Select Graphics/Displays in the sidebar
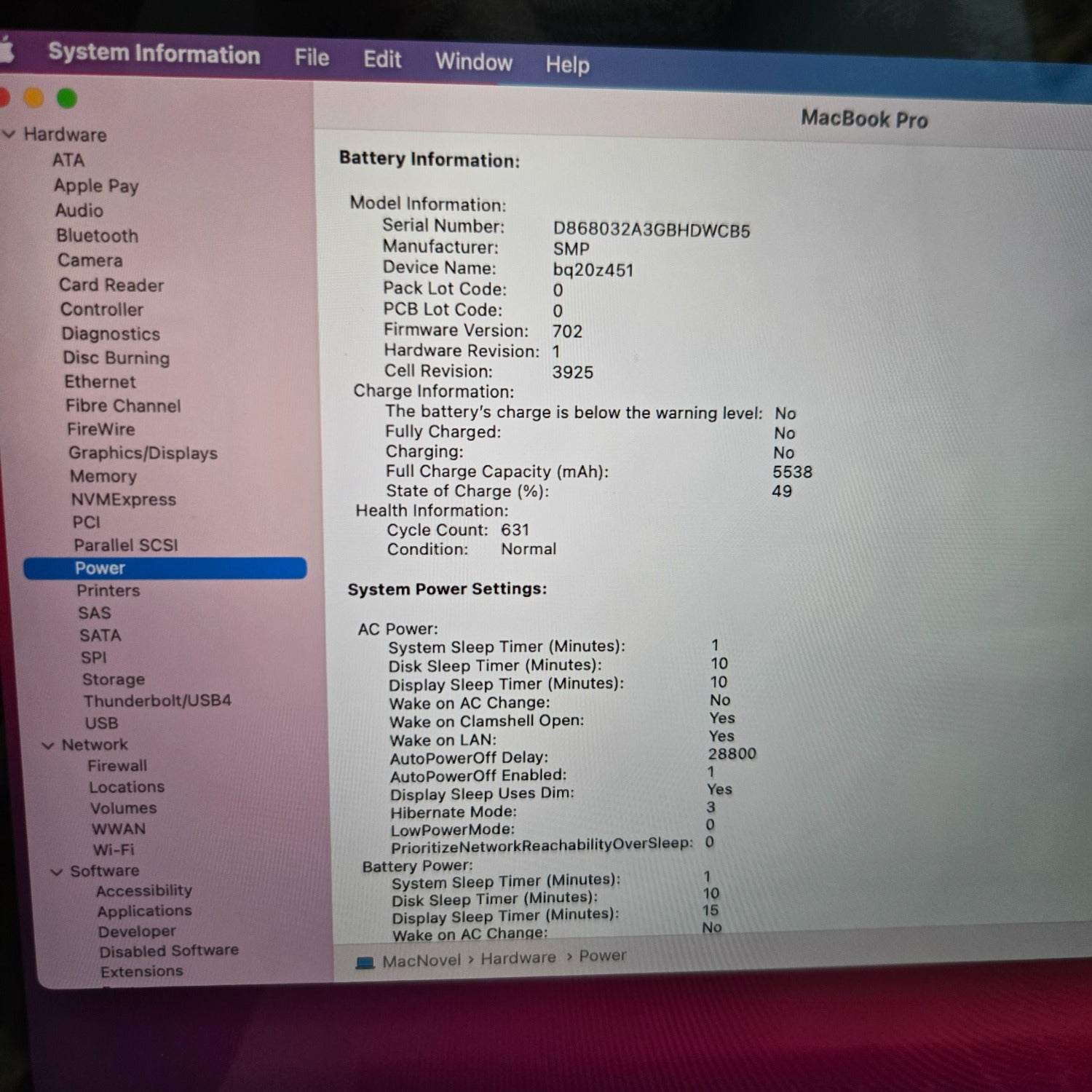 (143, 454)
